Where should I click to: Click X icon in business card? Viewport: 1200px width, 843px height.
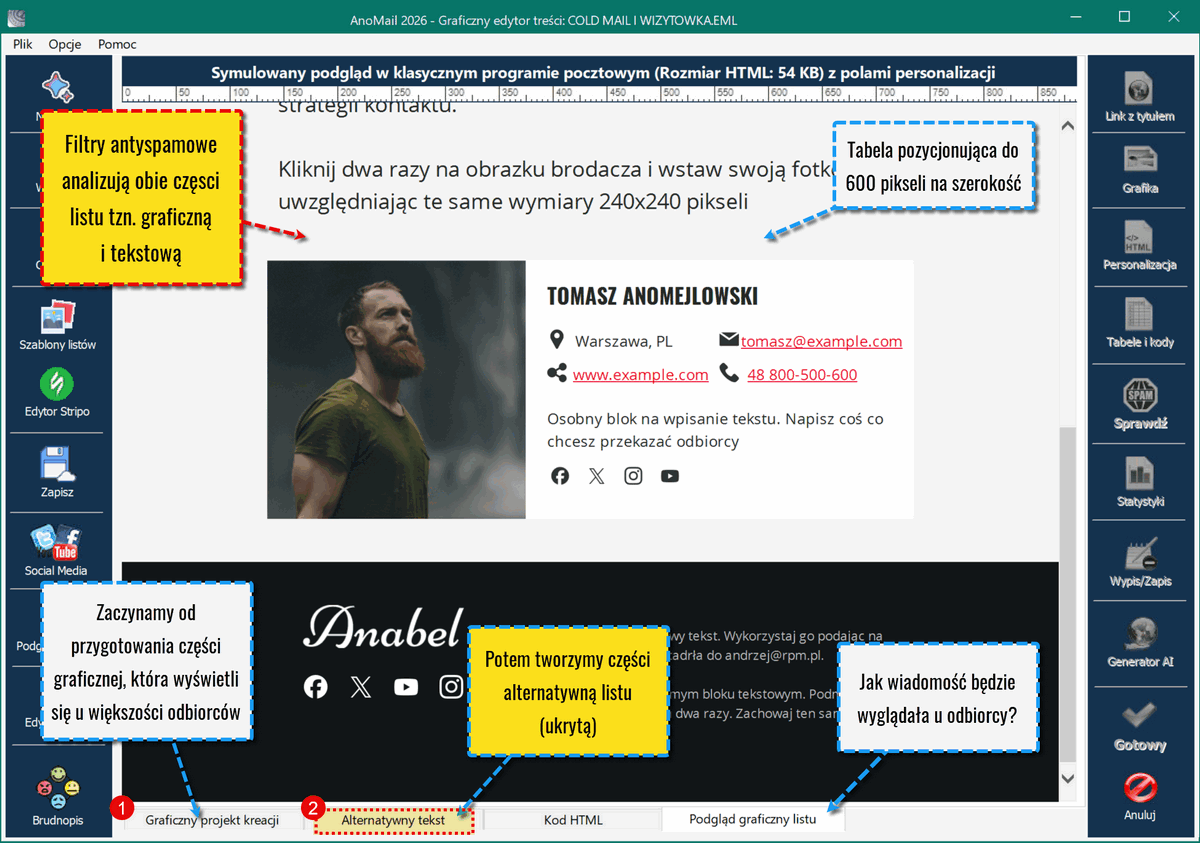(x=597, y=476)
